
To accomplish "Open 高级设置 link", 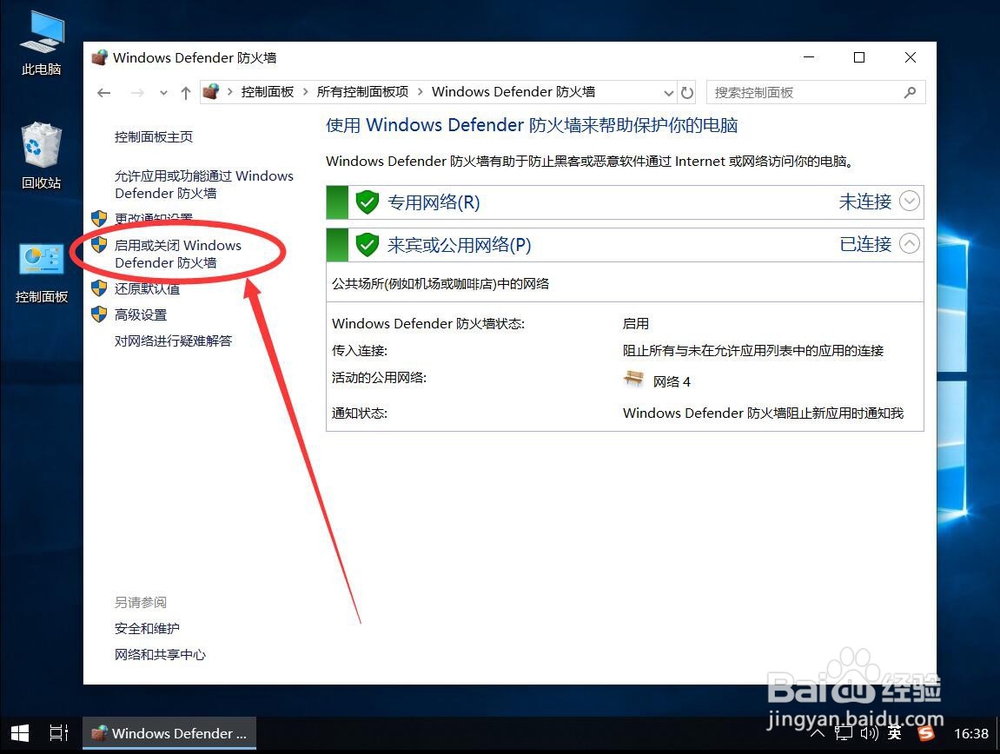I will (140, 314).
